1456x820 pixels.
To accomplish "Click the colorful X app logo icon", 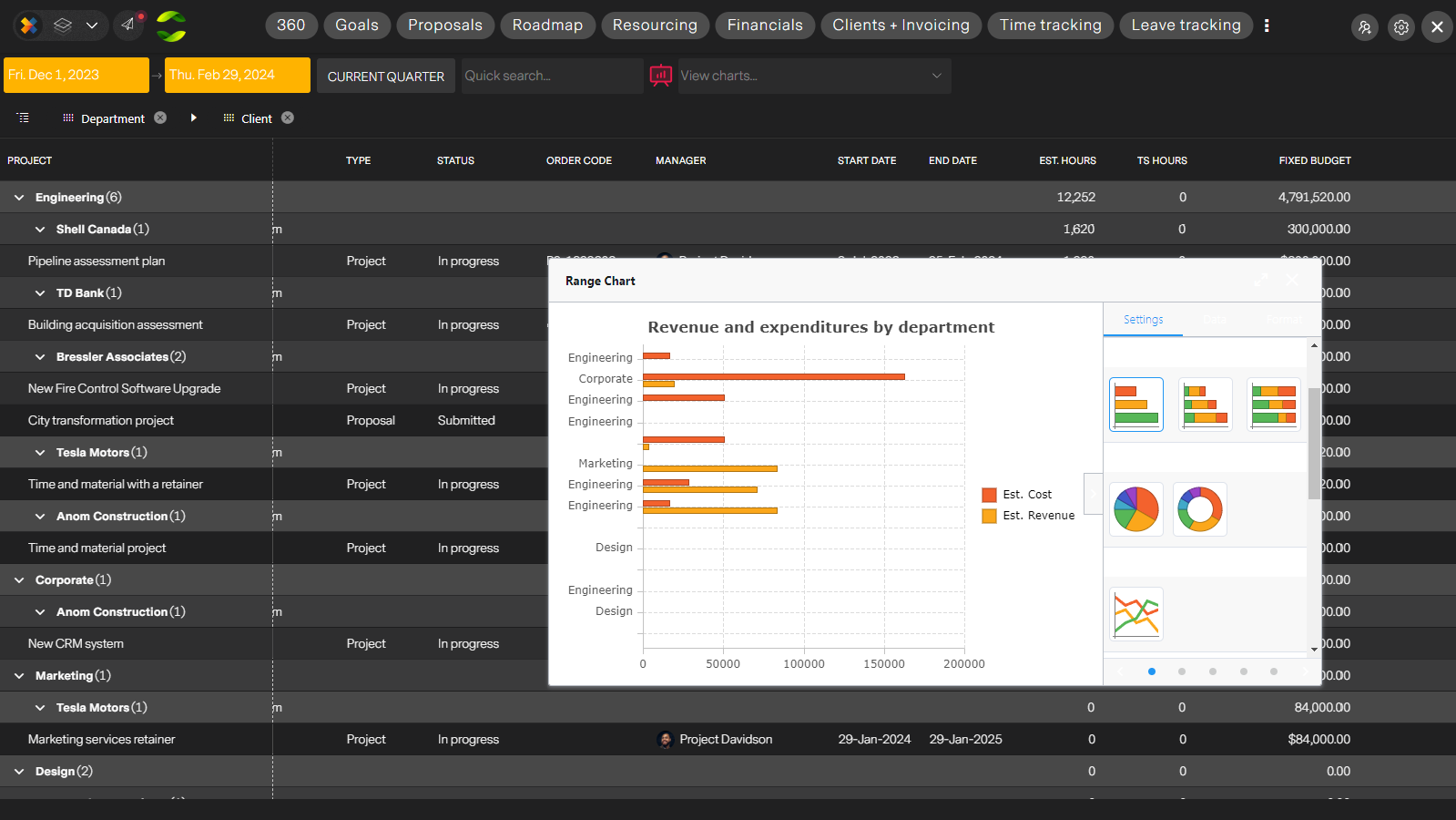I will click(29, 26).
